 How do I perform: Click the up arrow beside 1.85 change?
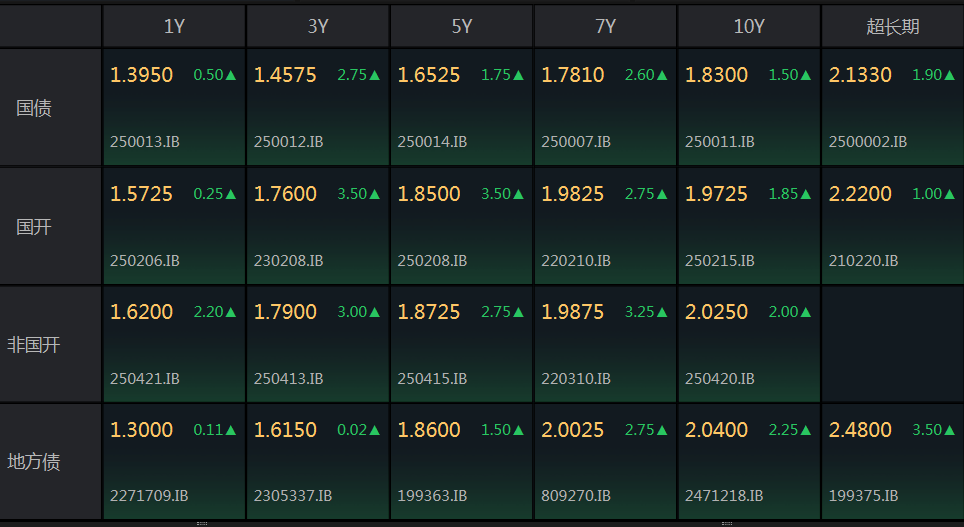click(806, 194)
